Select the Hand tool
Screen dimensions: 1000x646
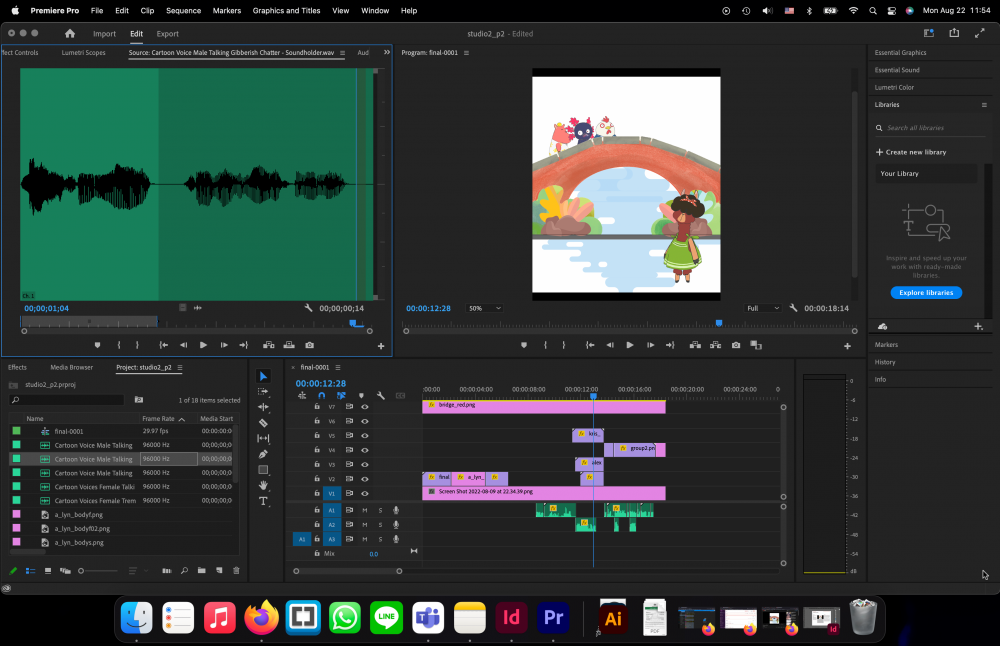(x=263, y=485)
